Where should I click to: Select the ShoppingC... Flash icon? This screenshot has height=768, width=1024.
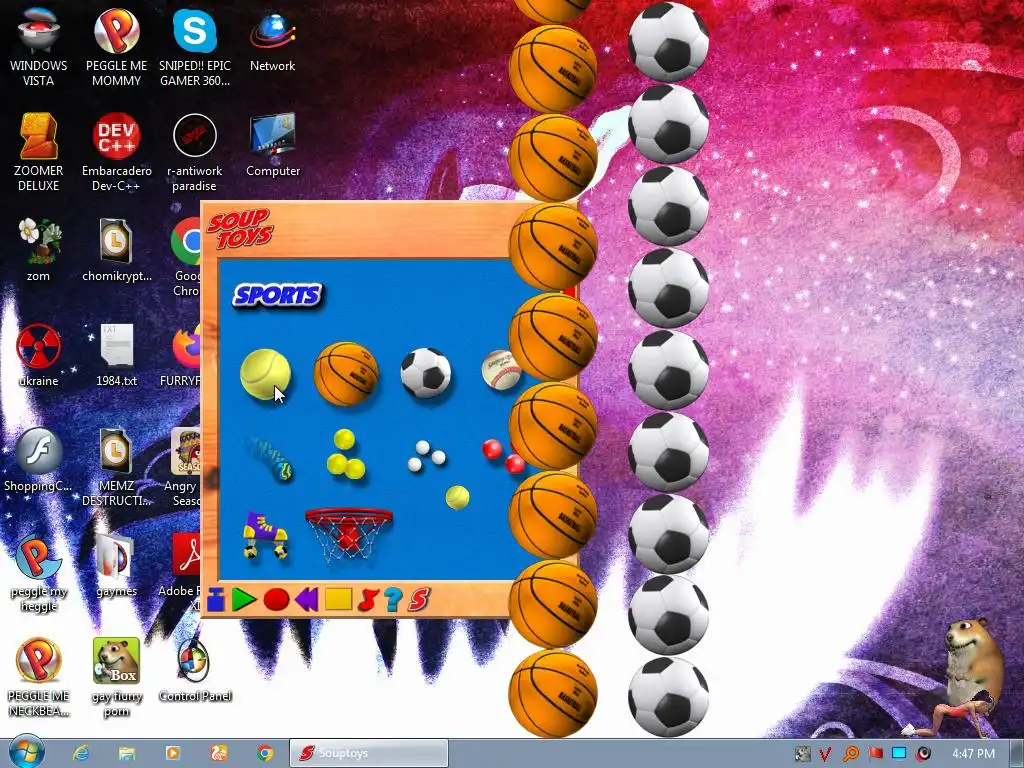pos(39,460)
